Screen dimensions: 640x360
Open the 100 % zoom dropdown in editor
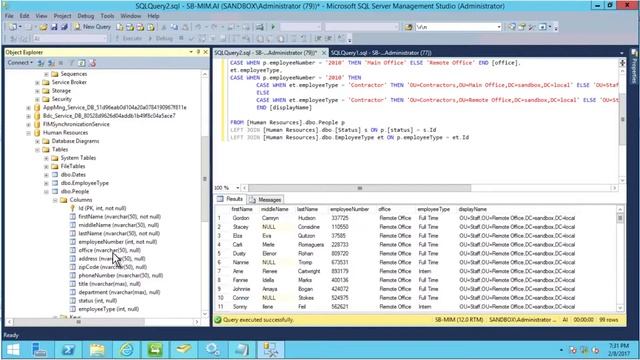238,188
